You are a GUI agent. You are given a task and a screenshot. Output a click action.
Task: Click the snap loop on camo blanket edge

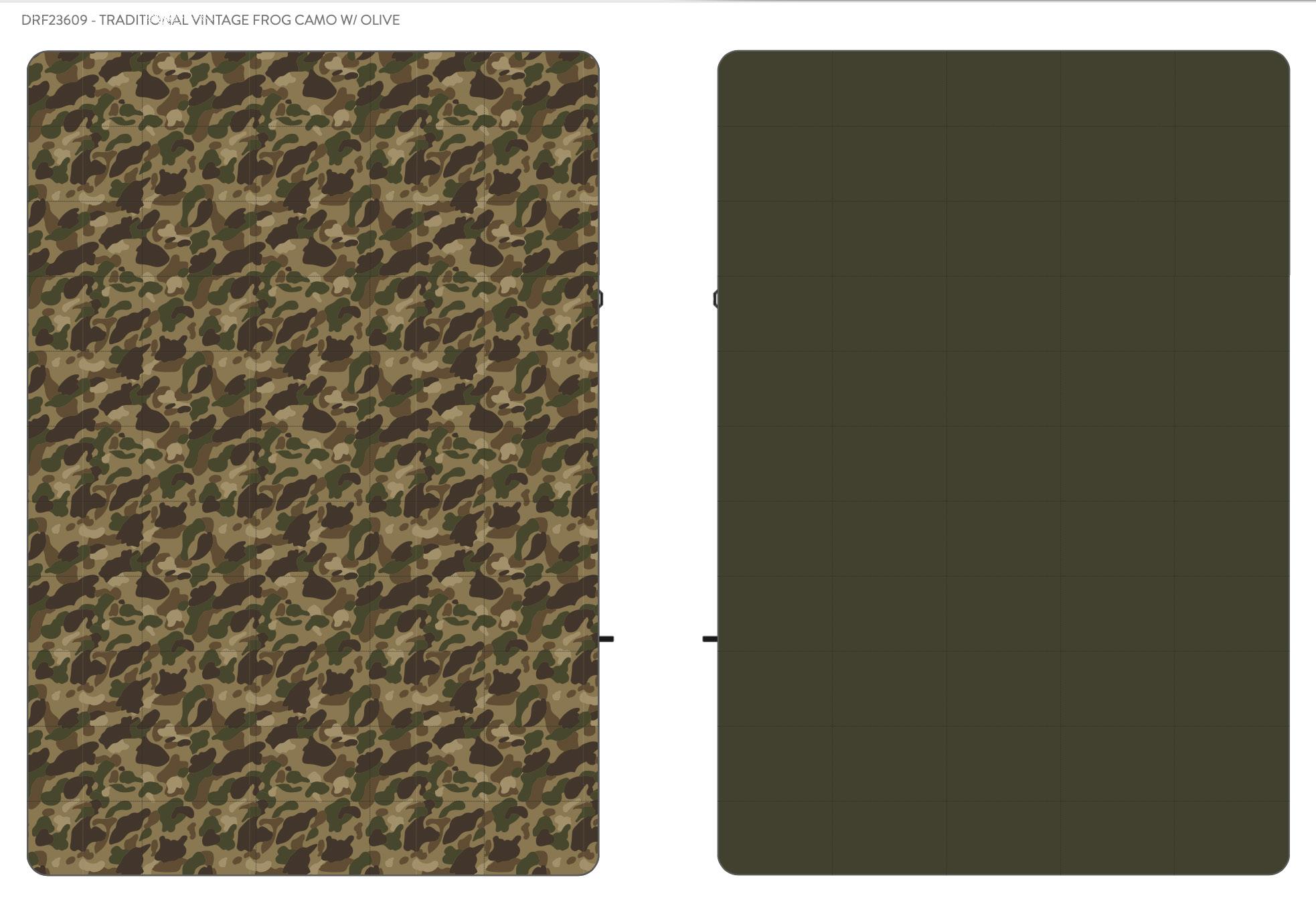[600, 299]
